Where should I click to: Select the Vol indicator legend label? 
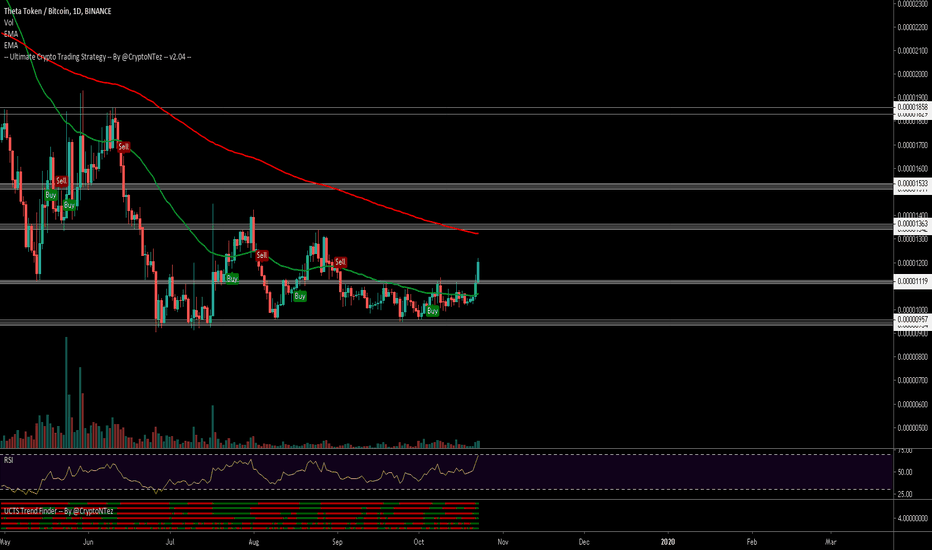tap(8, 23)
